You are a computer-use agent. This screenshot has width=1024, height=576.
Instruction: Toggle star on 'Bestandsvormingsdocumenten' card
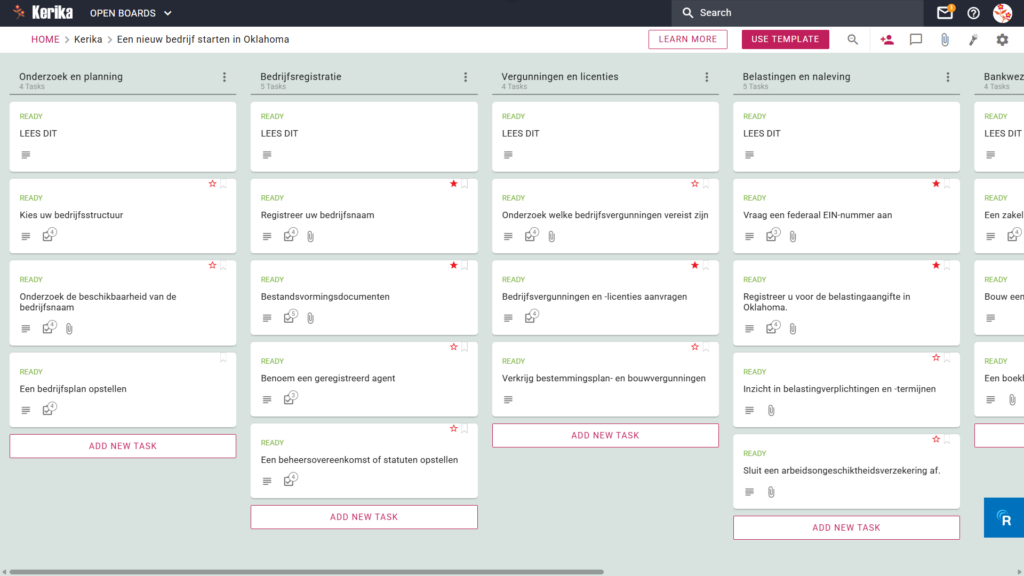pos(453,266)
